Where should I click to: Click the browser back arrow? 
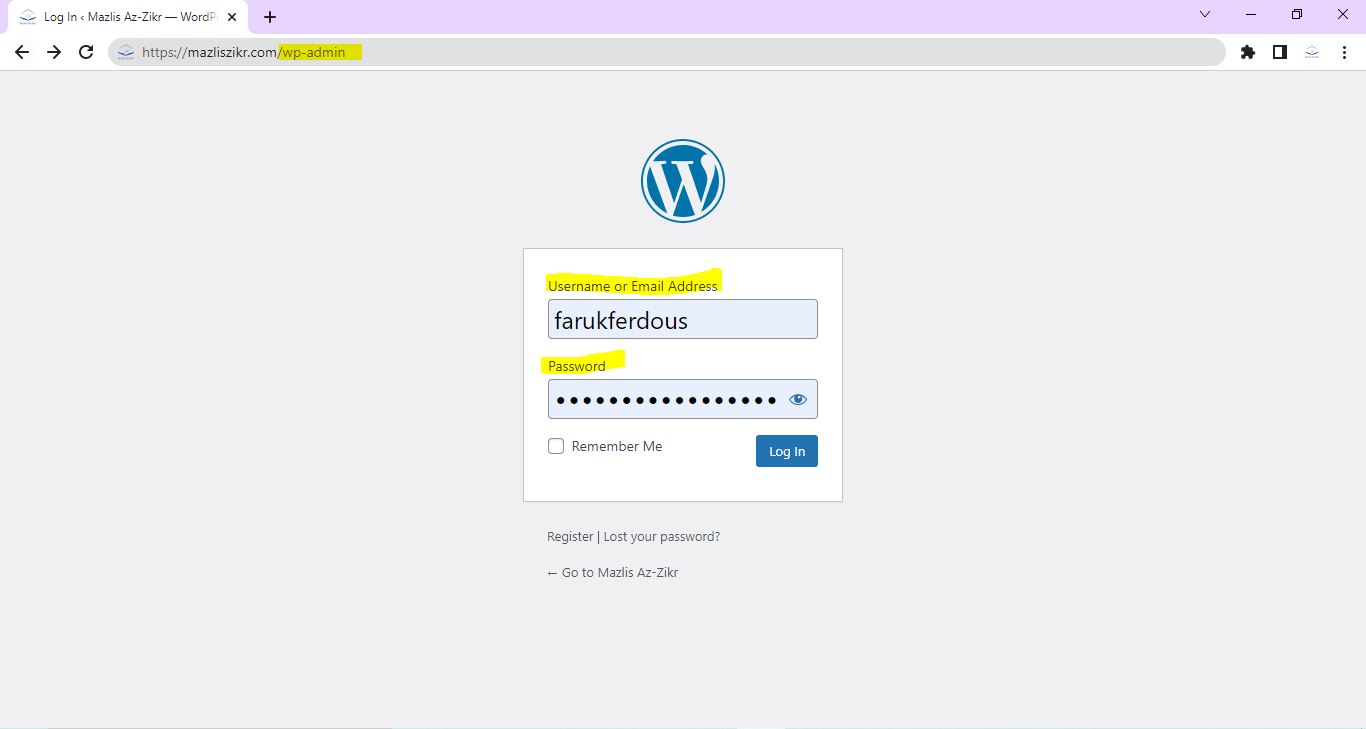pyautogui.click(x=22, y=52)
